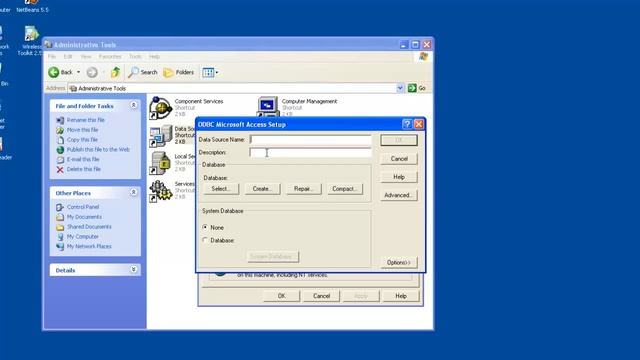The height and width of the screenshot is (360, 640).
Task: Expand the Details panel
Action: pos(133,269)
